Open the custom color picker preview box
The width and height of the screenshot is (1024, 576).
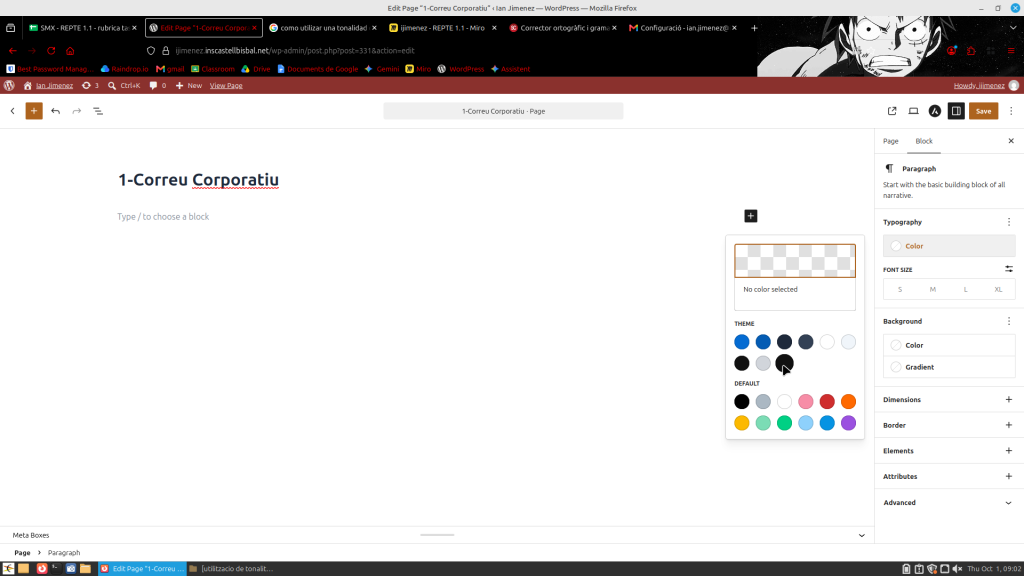(x=795, y=261)
